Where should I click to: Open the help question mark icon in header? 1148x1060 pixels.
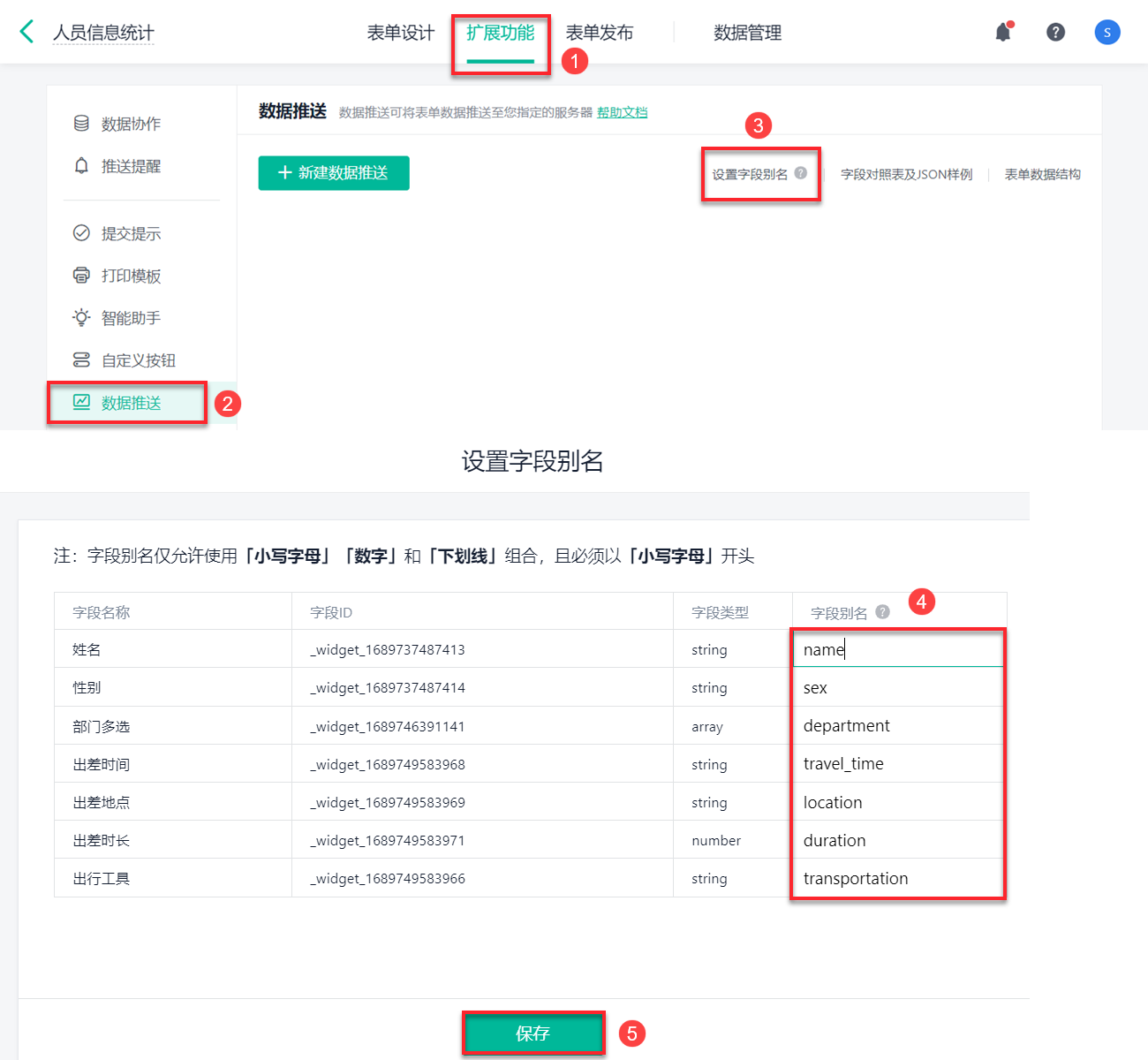point(1055,32)
